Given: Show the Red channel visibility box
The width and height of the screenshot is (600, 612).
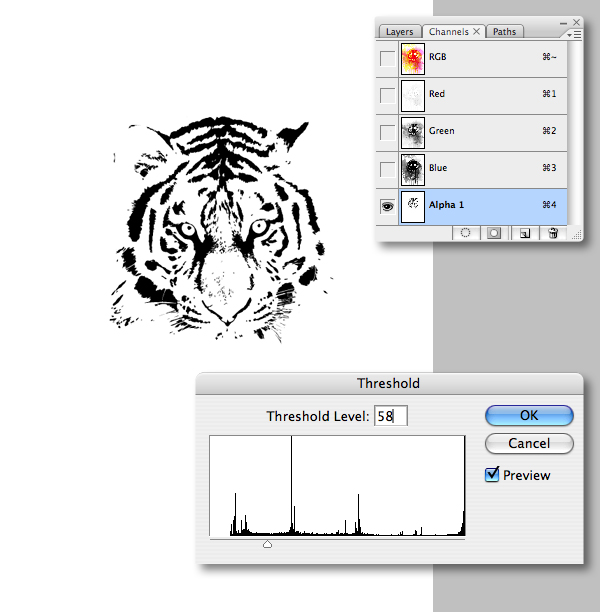Looking at the screenshot, I should [387, 95].
